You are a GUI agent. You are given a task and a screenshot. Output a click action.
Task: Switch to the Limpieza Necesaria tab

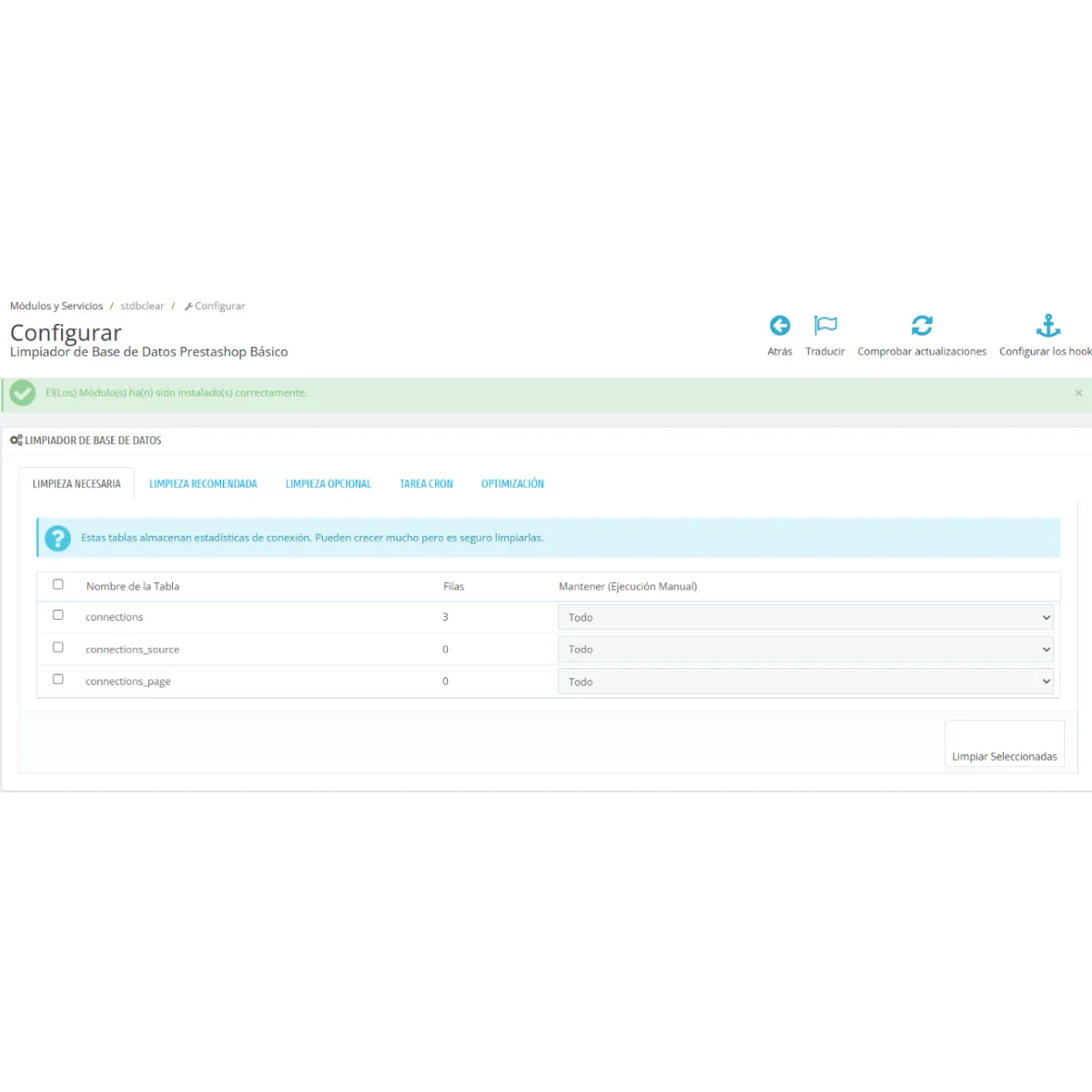76,484
